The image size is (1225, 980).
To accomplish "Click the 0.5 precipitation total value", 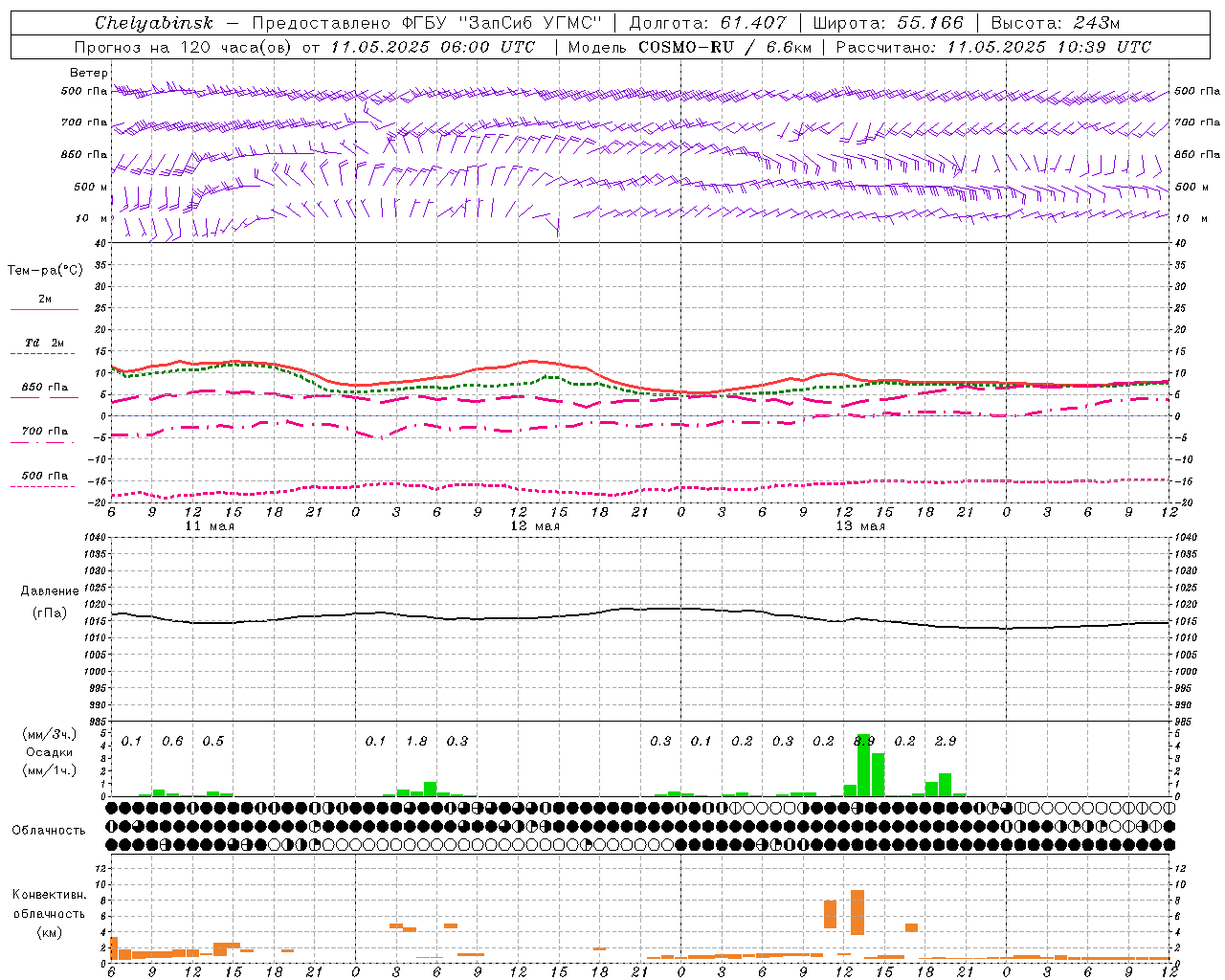I will (x=213, y=741).
